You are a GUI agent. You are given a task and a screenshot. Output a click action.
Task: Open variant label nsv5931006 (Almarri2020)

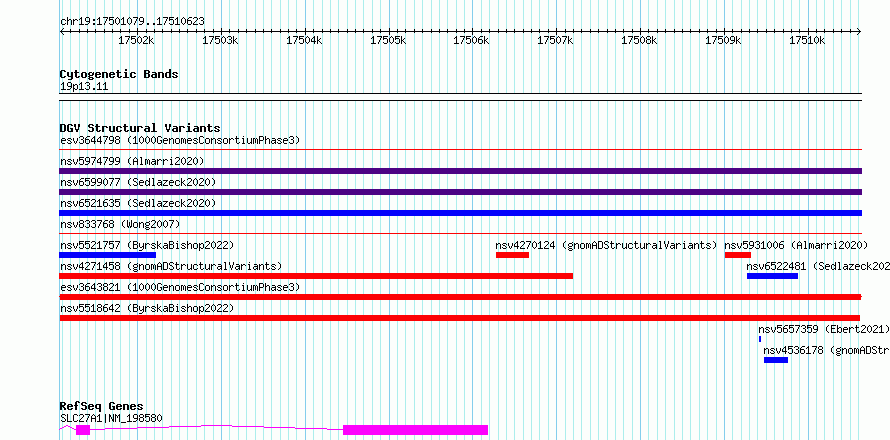[x=796, y=245]
